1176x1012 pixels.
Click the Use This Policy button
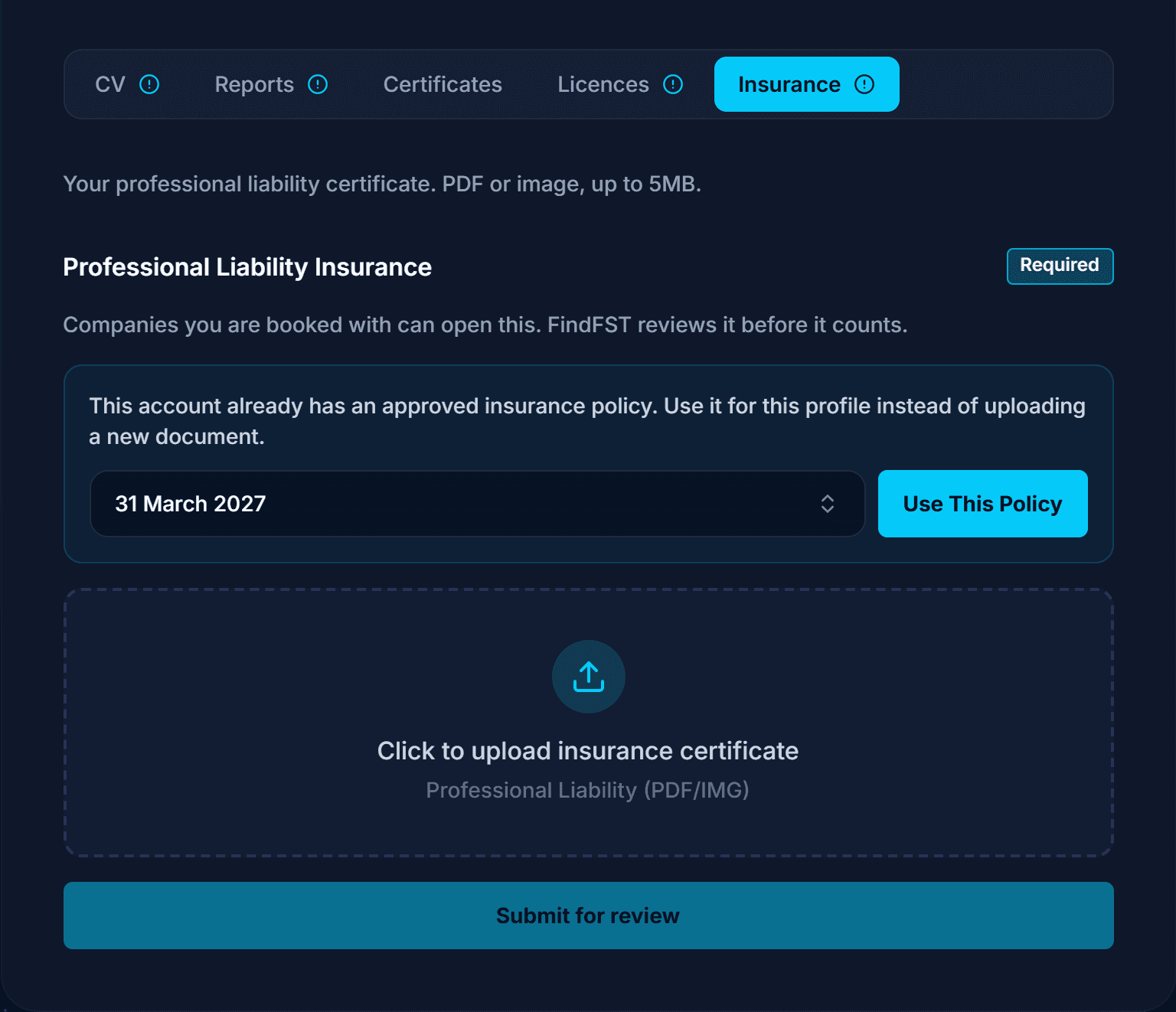(x=983, y=504)
